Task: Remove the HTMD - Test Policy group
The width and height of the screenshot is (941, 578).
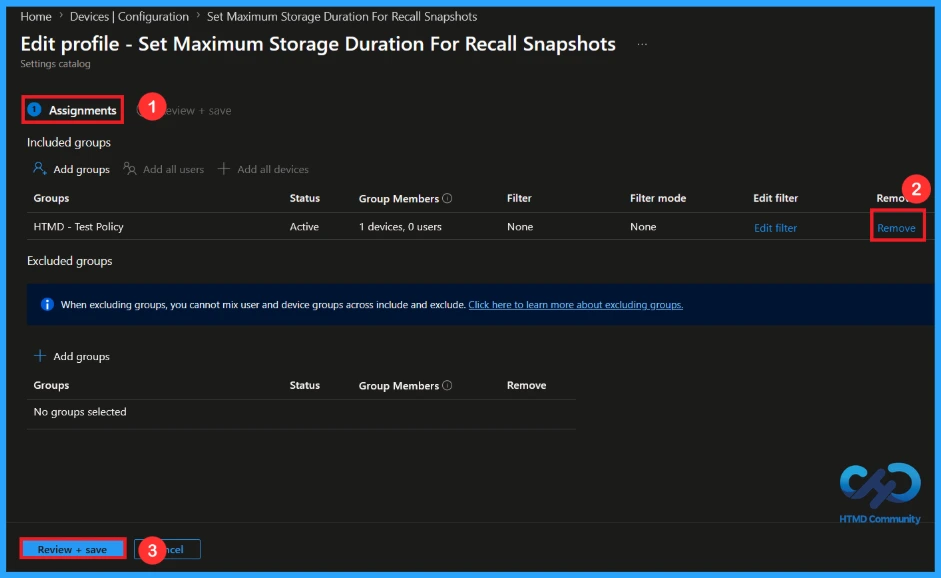Action: click(897, 228)
